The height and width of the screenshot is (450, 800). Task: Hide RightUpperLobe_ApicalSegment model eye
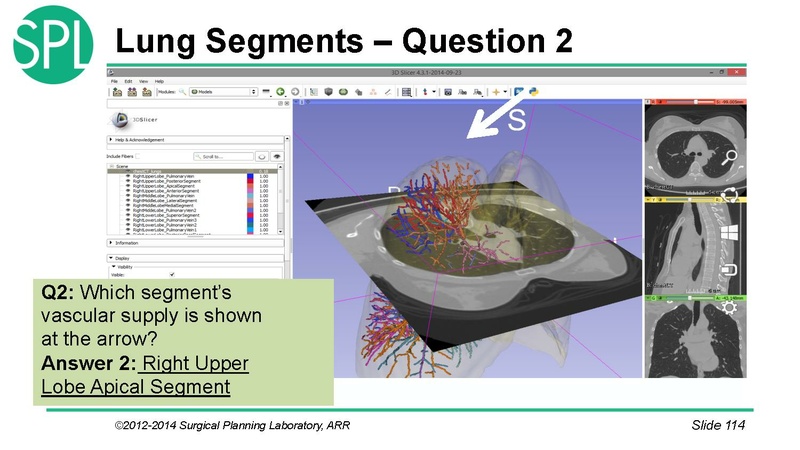coord(128,186)
